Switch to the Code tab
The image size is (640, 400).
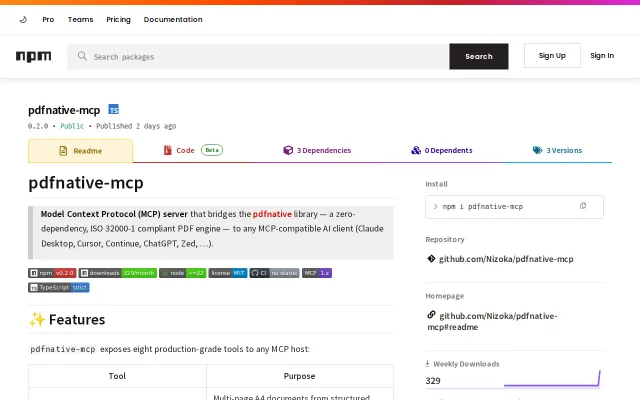click(x=193, y=150)
